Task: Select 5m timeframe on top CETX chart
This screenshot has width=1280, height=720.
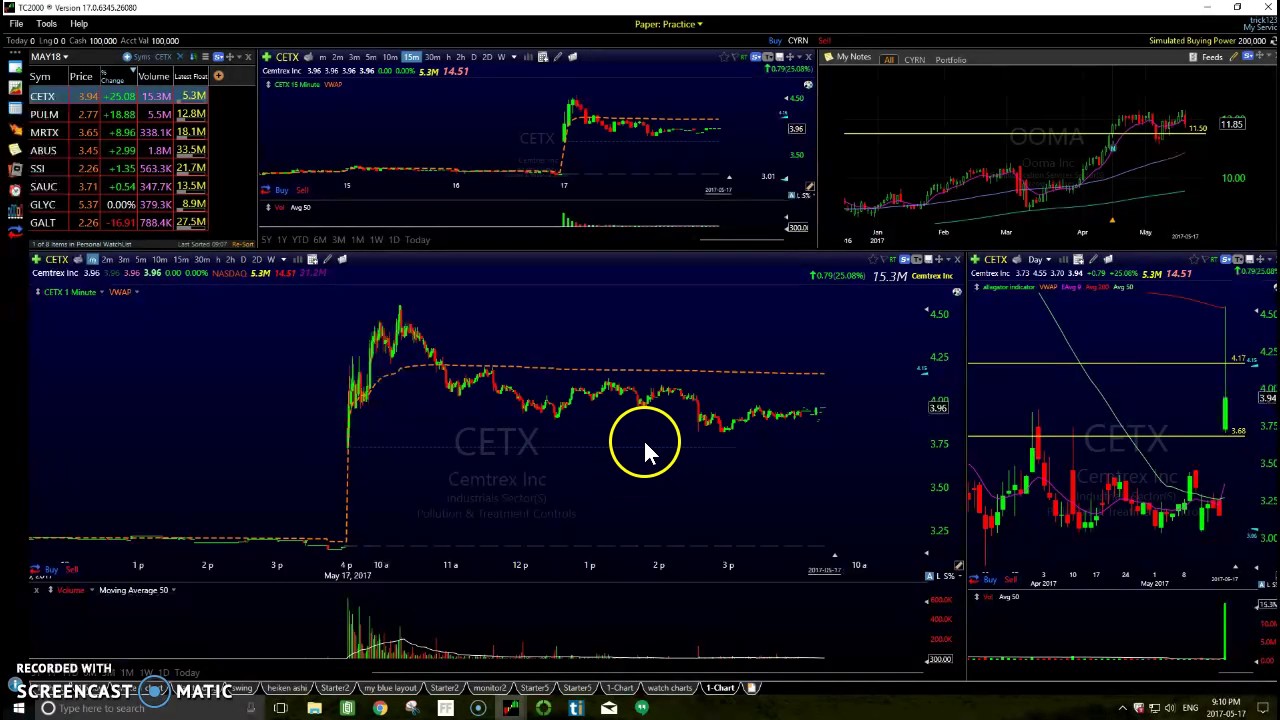Action: [371, 57]
